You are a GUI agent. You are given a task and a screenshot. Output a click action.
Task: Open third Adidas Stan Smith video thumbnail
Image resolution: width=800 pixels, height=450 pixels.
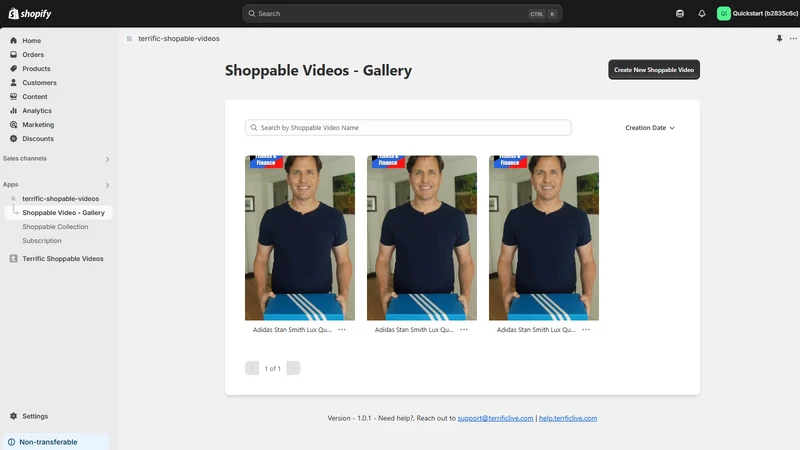[x=544, y=238]
